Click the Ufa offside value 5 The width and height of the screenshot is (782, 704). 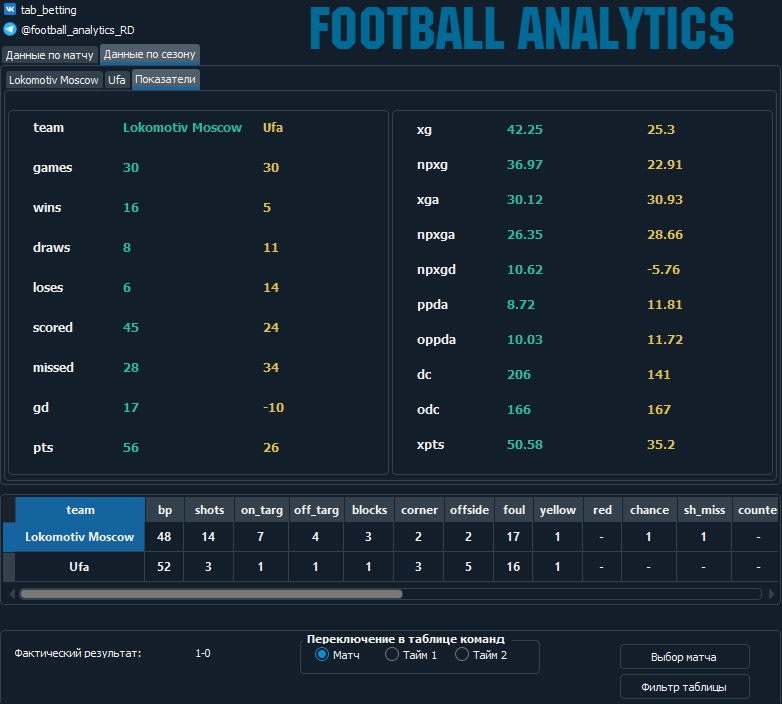pyautogui.click(x=468, y=566)
